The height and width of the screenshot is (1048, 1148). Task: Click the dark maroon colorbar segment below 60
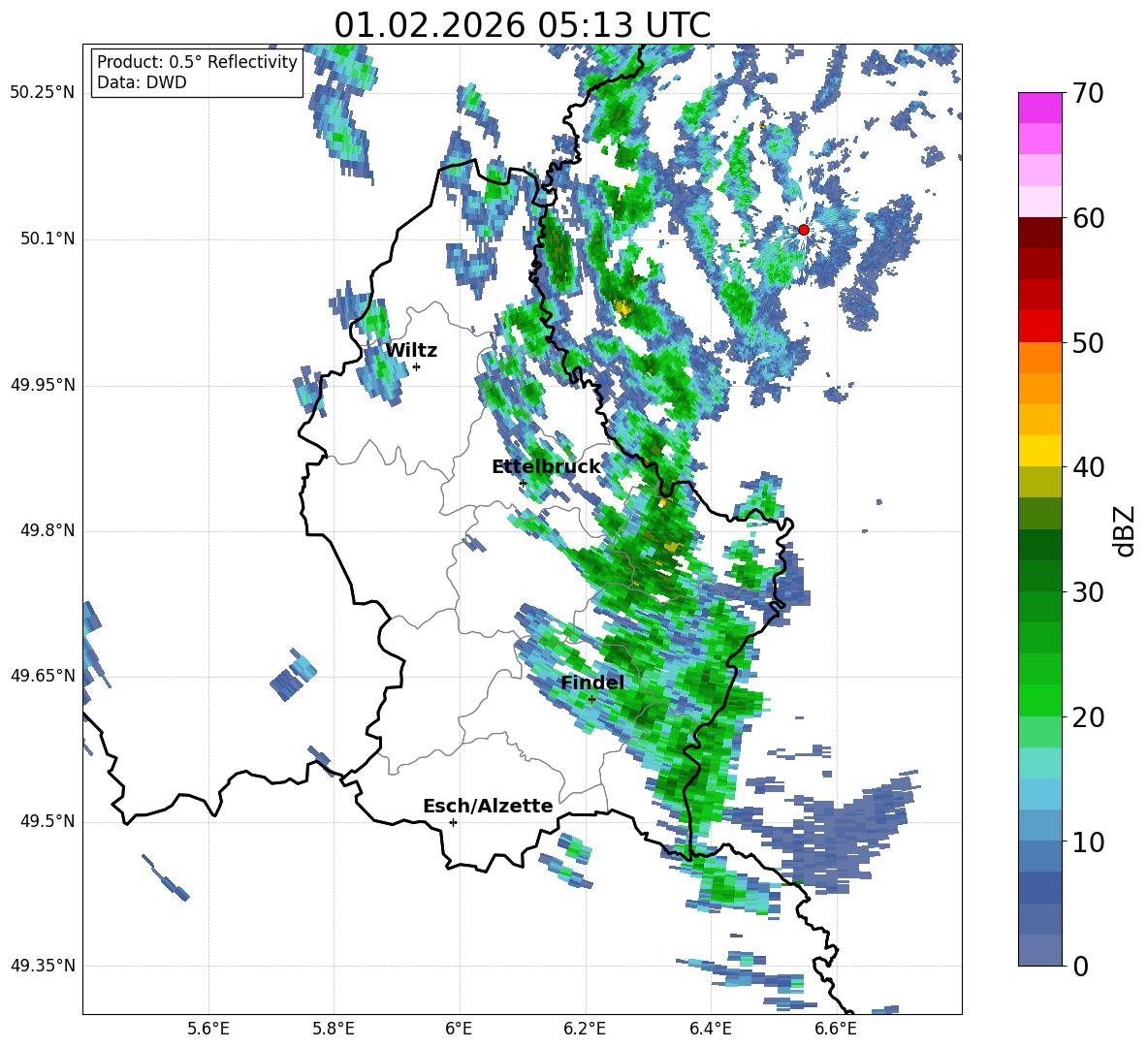click(x=1039, y=233)
